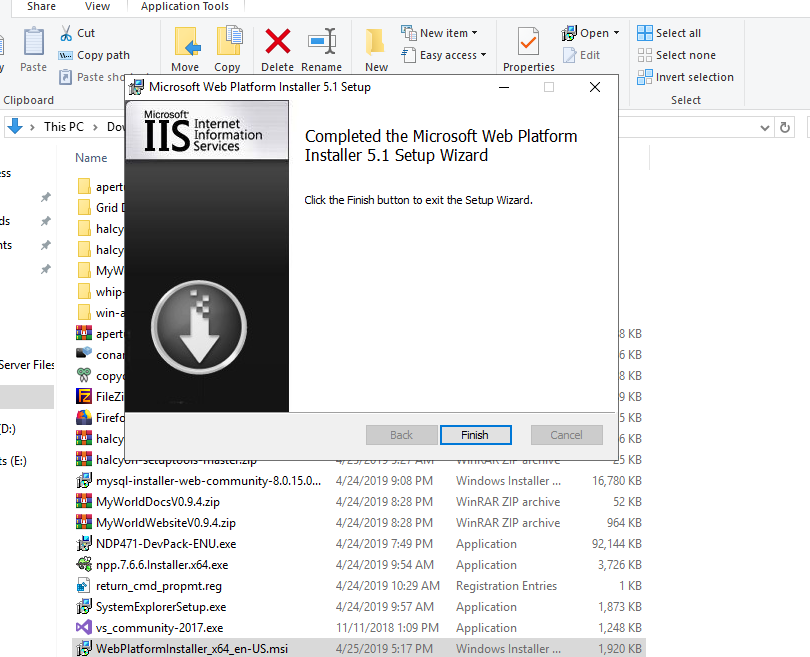
Task: Switch to the View ribbon tab
Action: (97, 6)
